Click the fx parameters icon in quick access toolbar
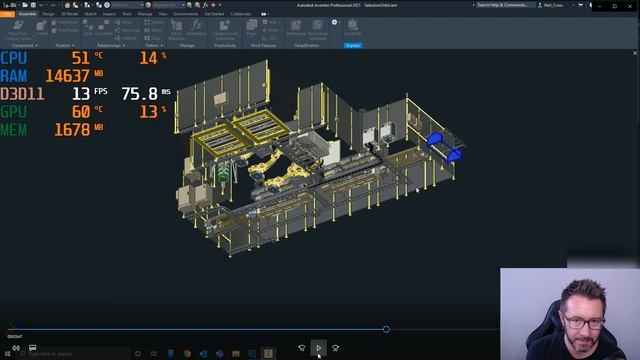This screenshot has width=640, height=360. (x=205, y=5)
